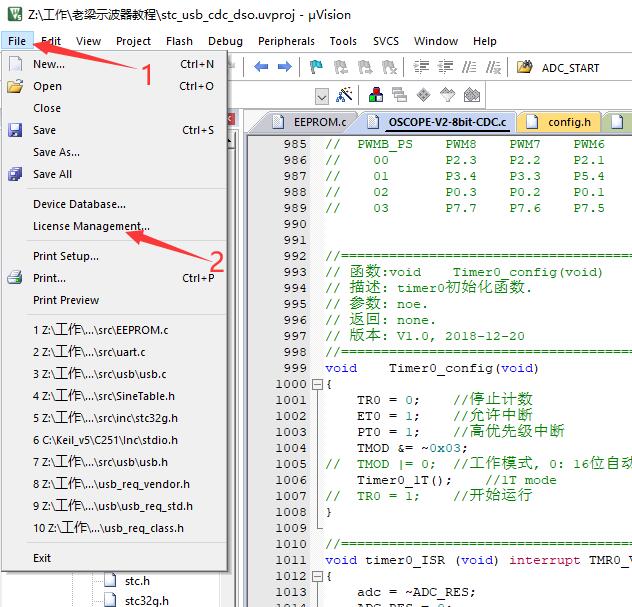Choose Open in the File menu
Image resolution: width=632 pixels, height=607 pixels.
[114, 86]
